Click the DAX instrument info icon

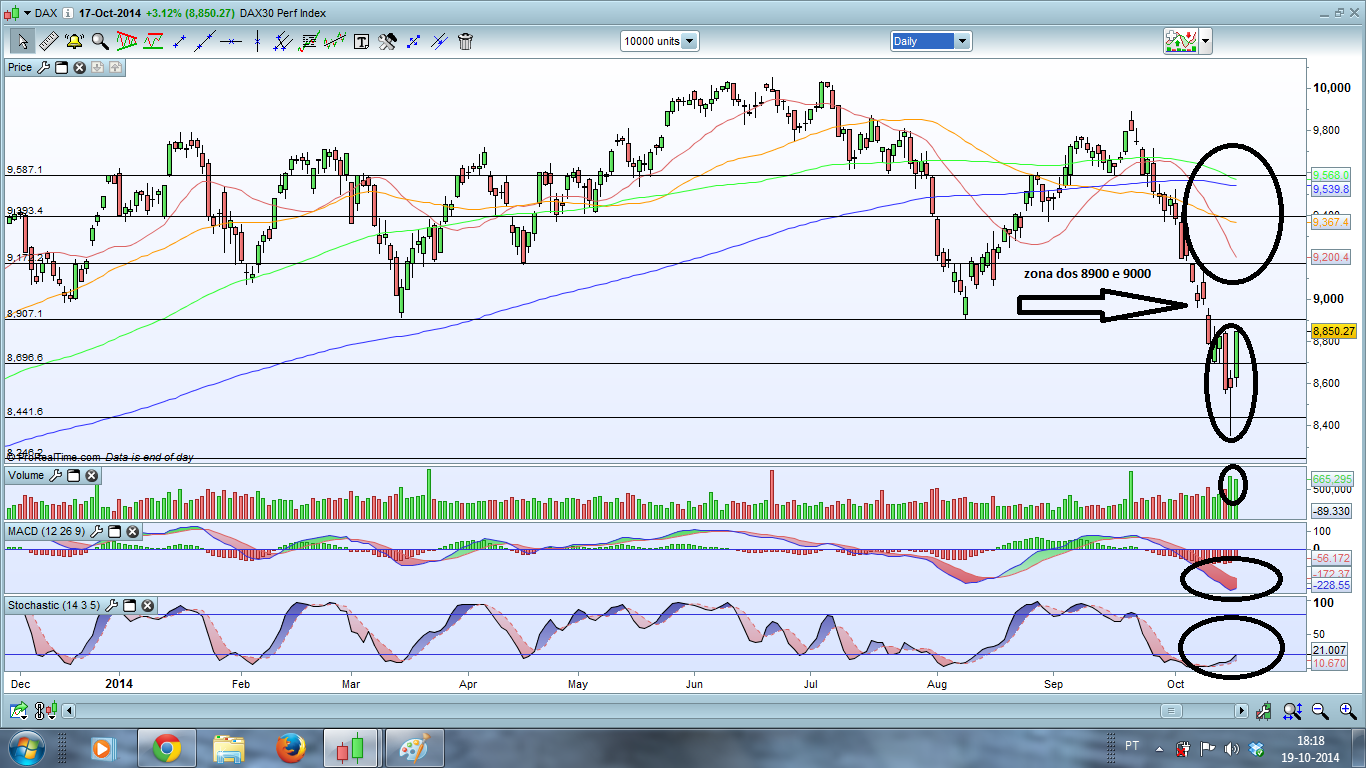[x=64, y=13]
